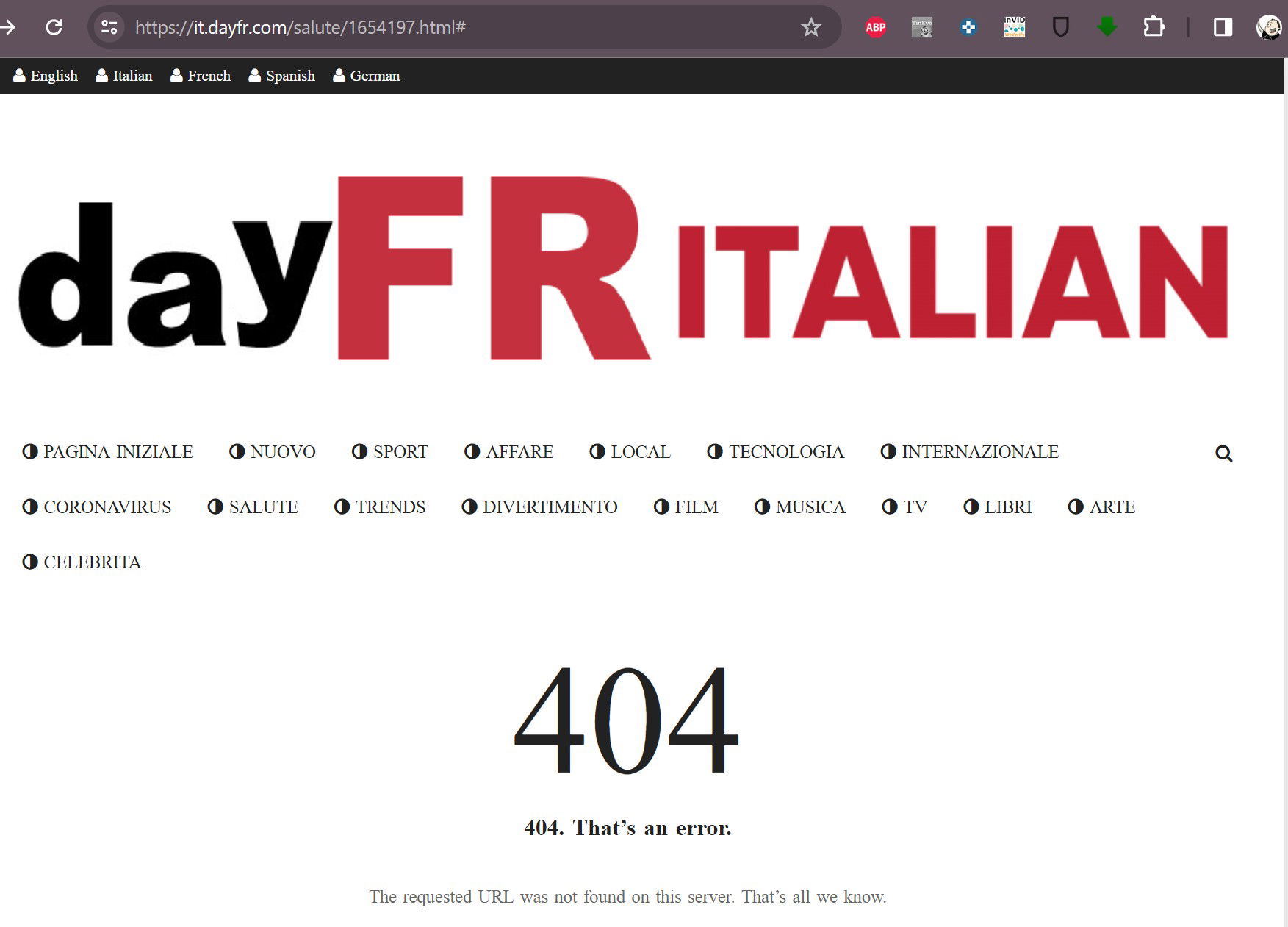This screenshot has width=1288, height=927.
Task: Click the dayFR Italian logo banner
Action: click(623, 269)
